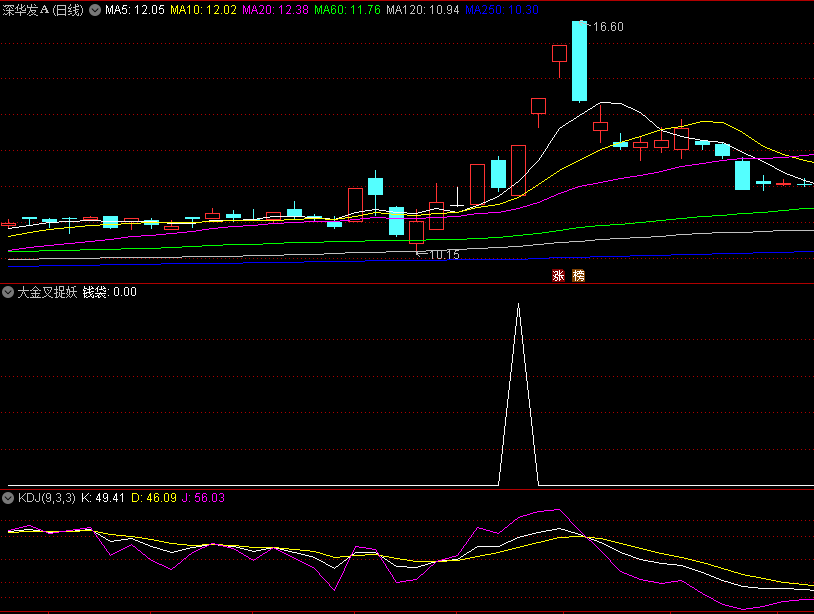The width and height of the screenshot is (814, 614).
Task: Click the 钱袋: 0.00 value
Action: tap(110, 292)
